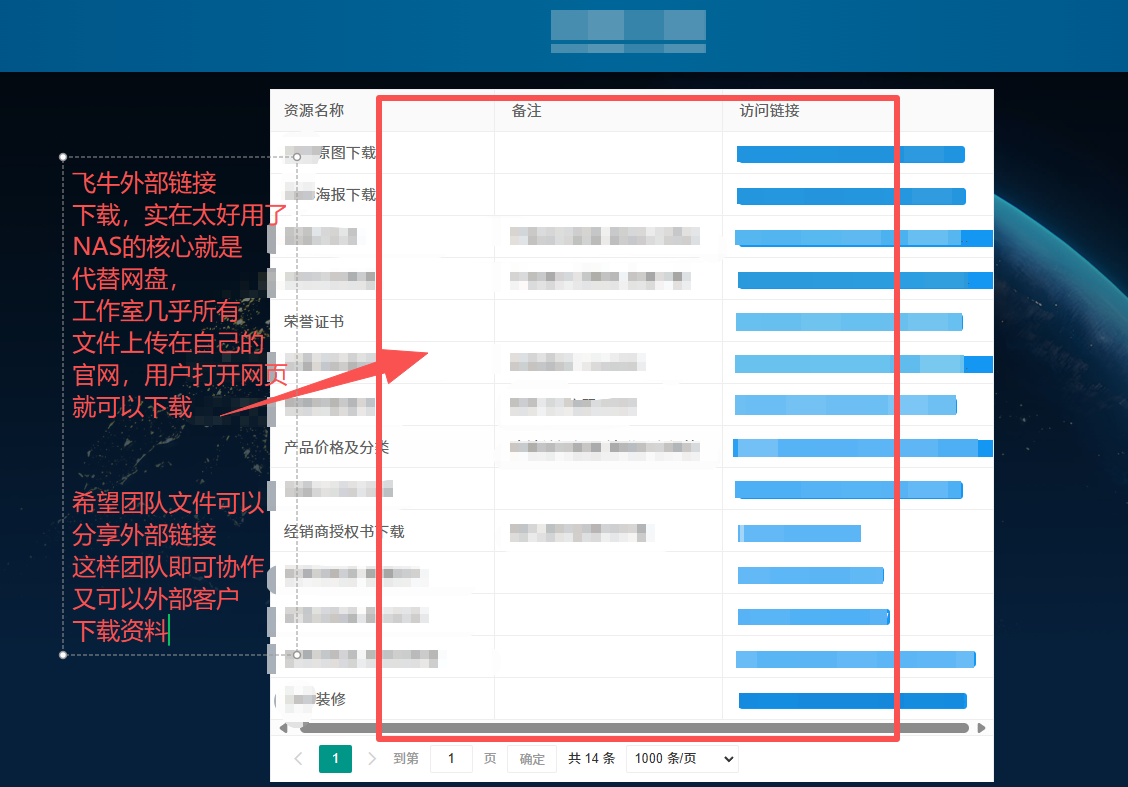Screen dimensions: 1128x787
Task: Click the 访问链接 column header
Action: (769, 110)
